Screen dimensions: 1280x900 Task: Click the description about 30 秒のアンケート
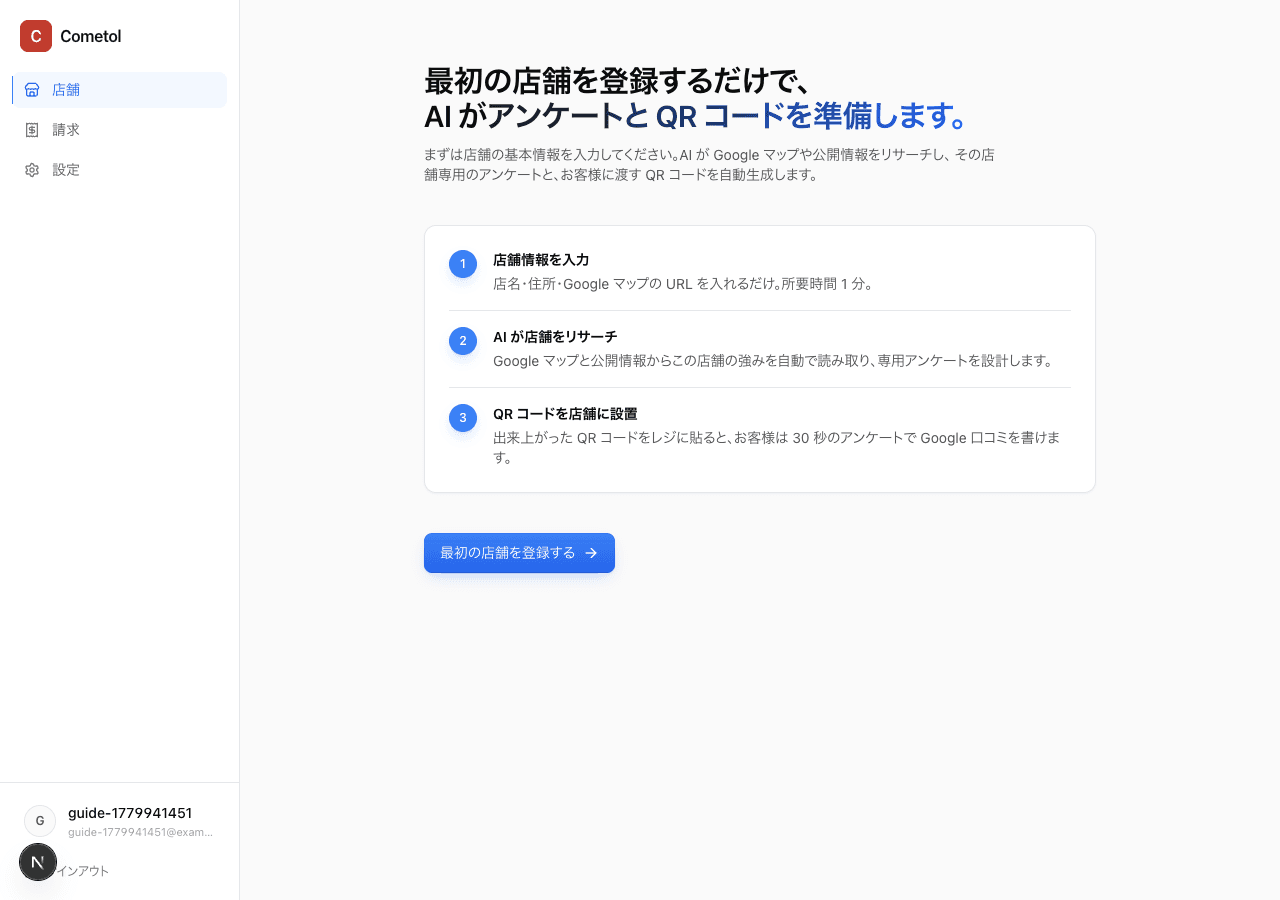click(x=777, y=448)
